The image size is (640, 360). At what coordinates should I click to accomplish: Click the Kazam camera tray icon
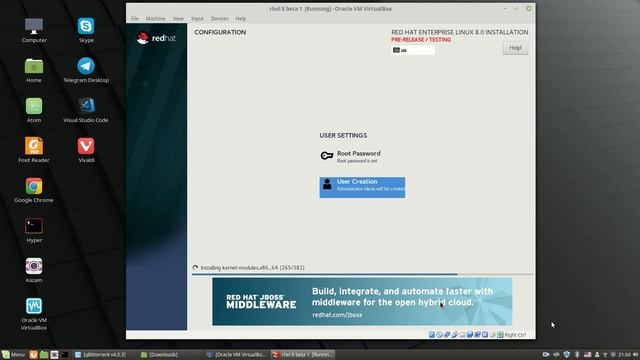coord(546,354)
